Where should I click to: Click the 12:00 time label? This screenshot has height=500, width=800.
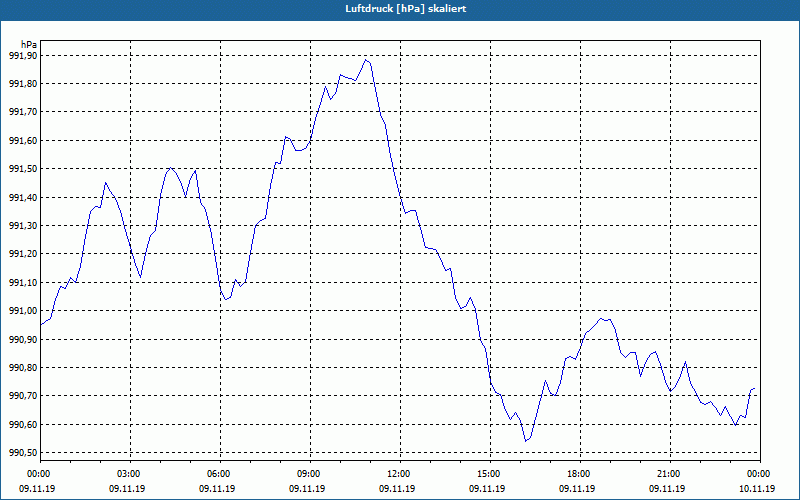[x=398, y=474]
